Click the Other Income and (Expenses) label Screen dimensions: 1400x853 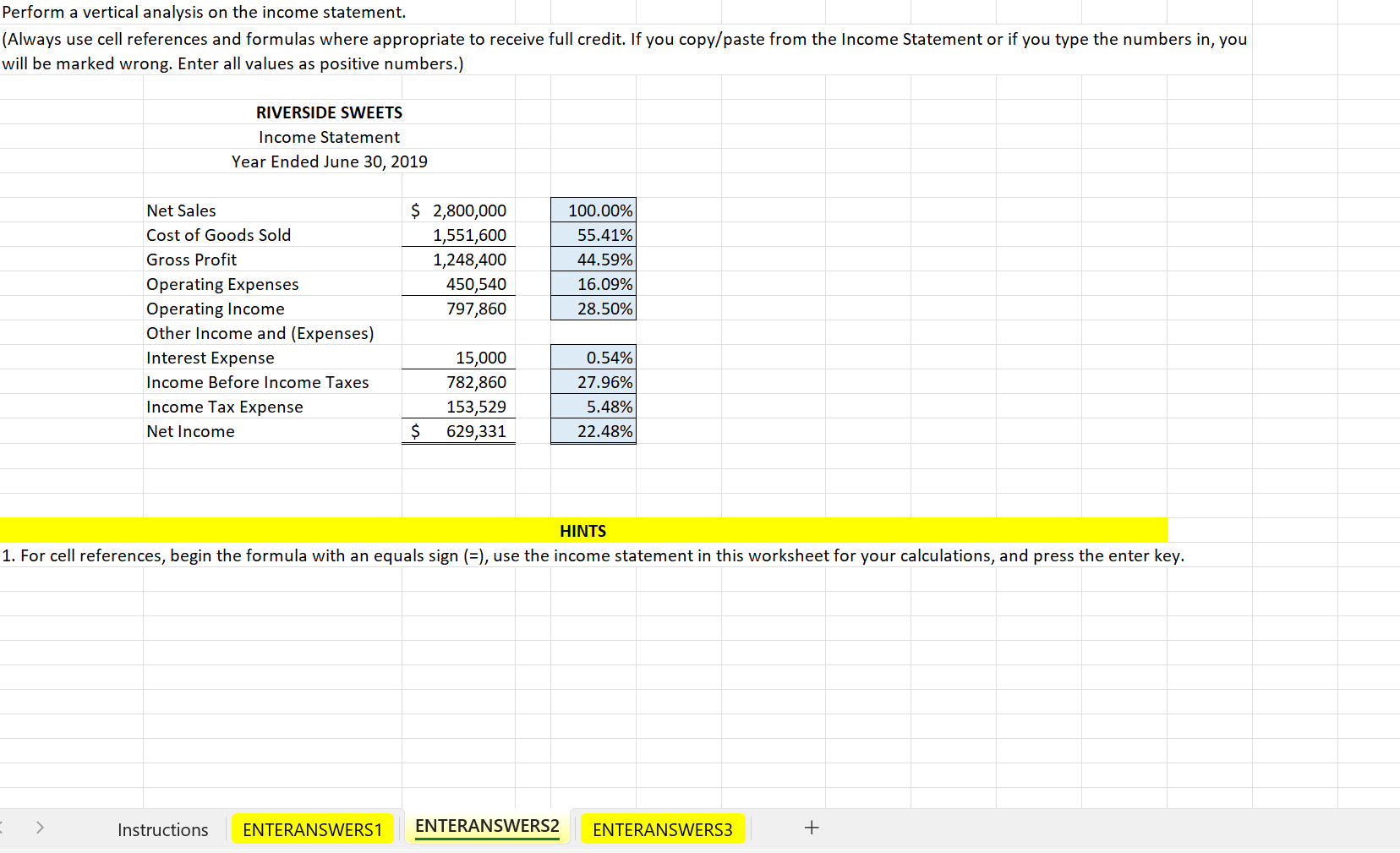260,333
